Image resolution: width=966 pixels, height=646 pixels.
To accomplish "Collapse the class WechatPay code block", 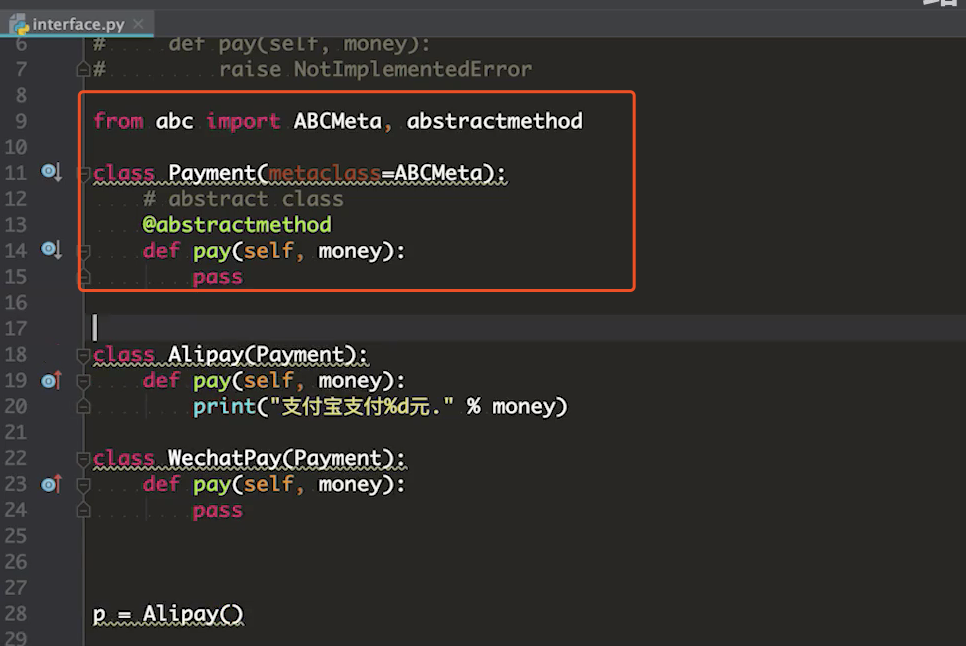I will coord(83,458).
